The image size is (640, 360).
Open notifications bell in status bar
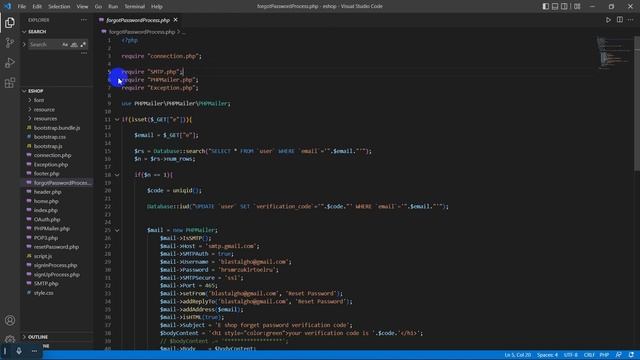tap(631, 355)
